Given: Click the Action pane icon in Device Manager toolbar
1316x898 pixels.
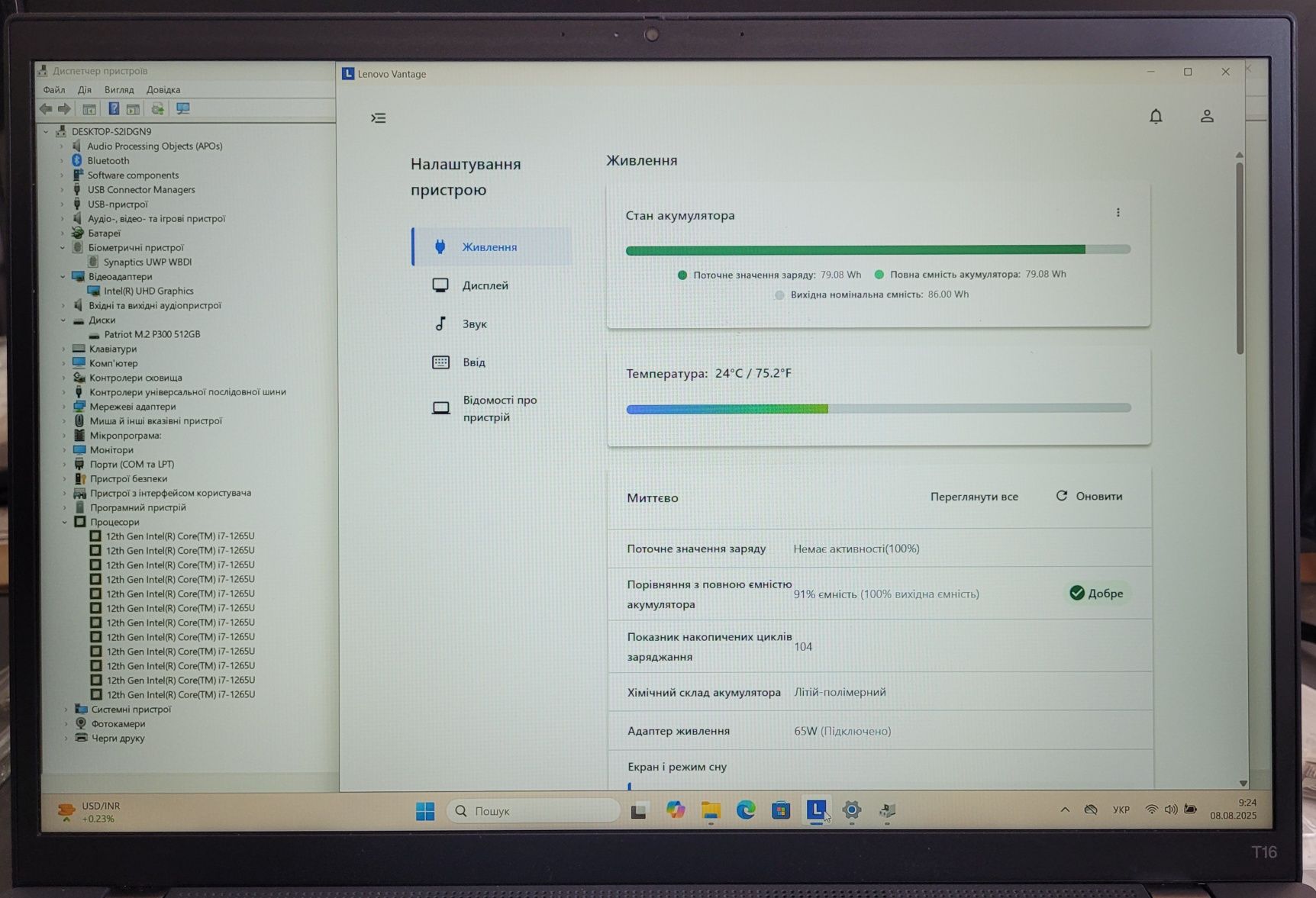Looking at the screenshot, I should coord(133,109).
